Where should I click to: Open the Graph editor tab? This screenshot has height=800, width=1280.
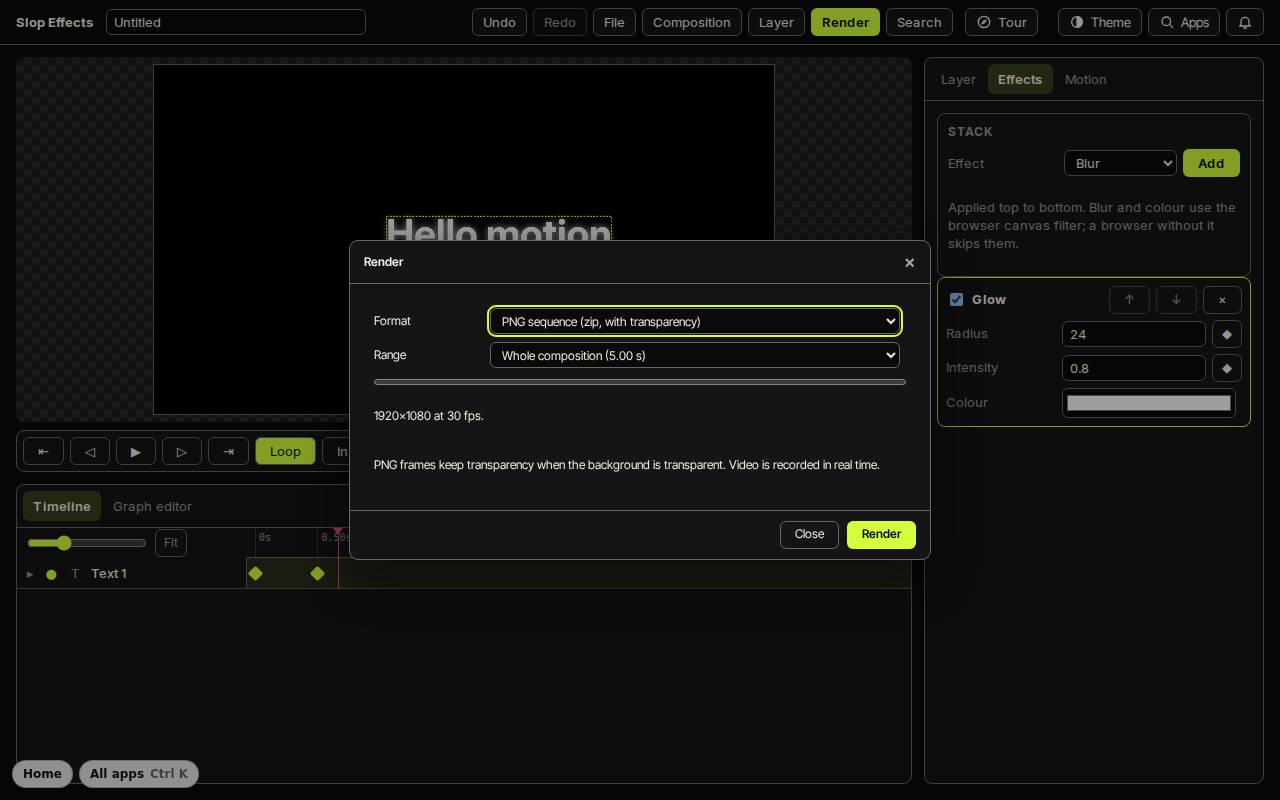click(x=152, y=506)
